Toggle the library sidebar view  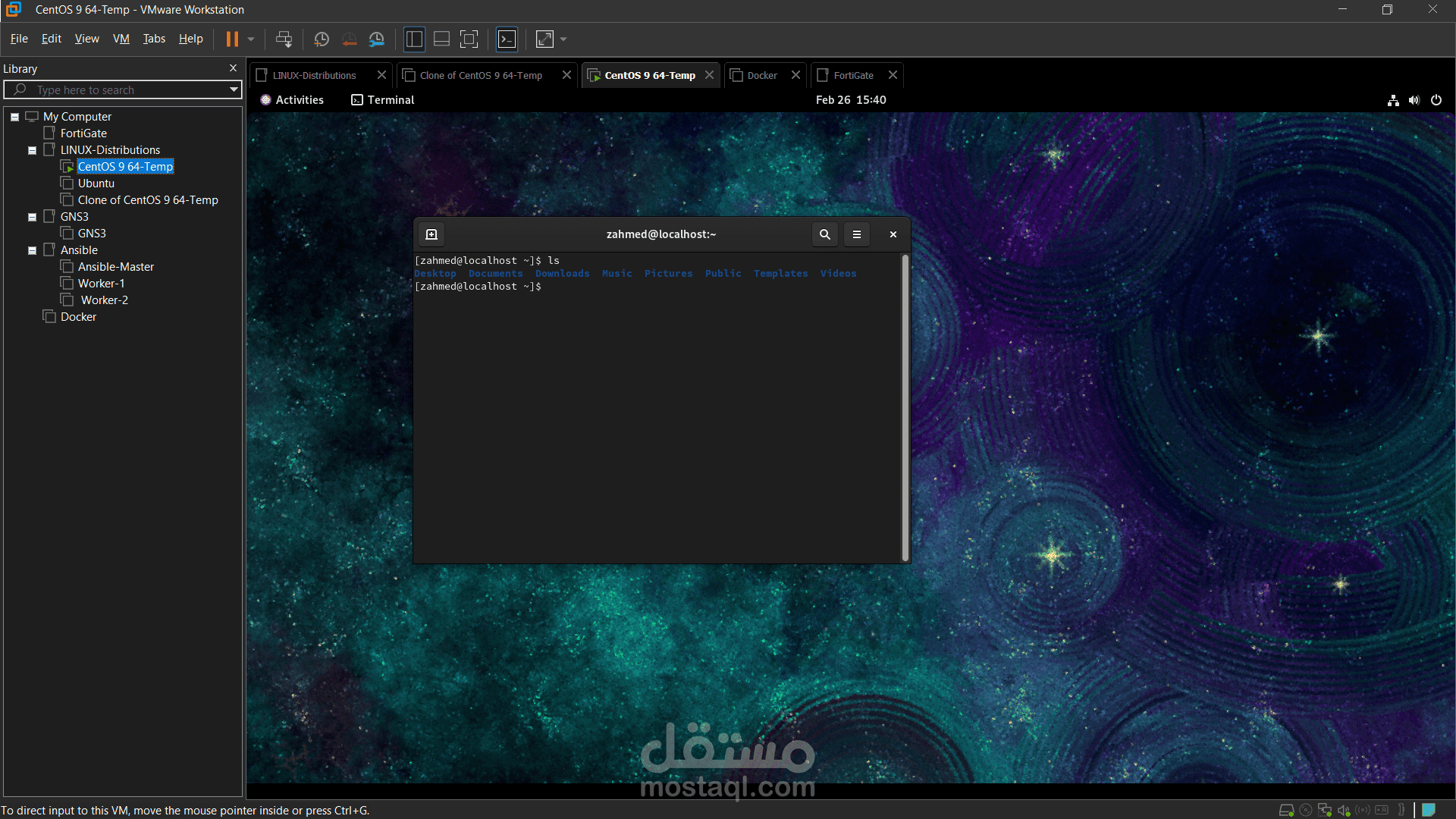pos(414,39)
